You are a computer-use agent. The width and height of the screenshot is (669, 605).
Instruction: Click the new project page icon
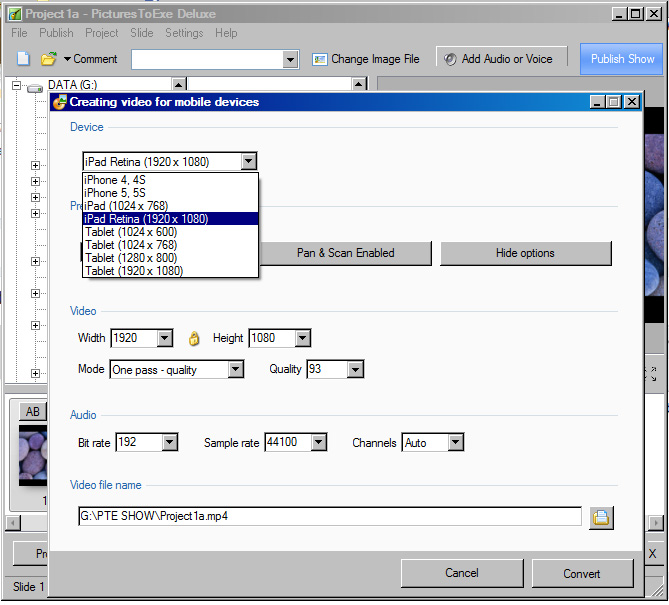pyautogui.click(x=24, y=59)
